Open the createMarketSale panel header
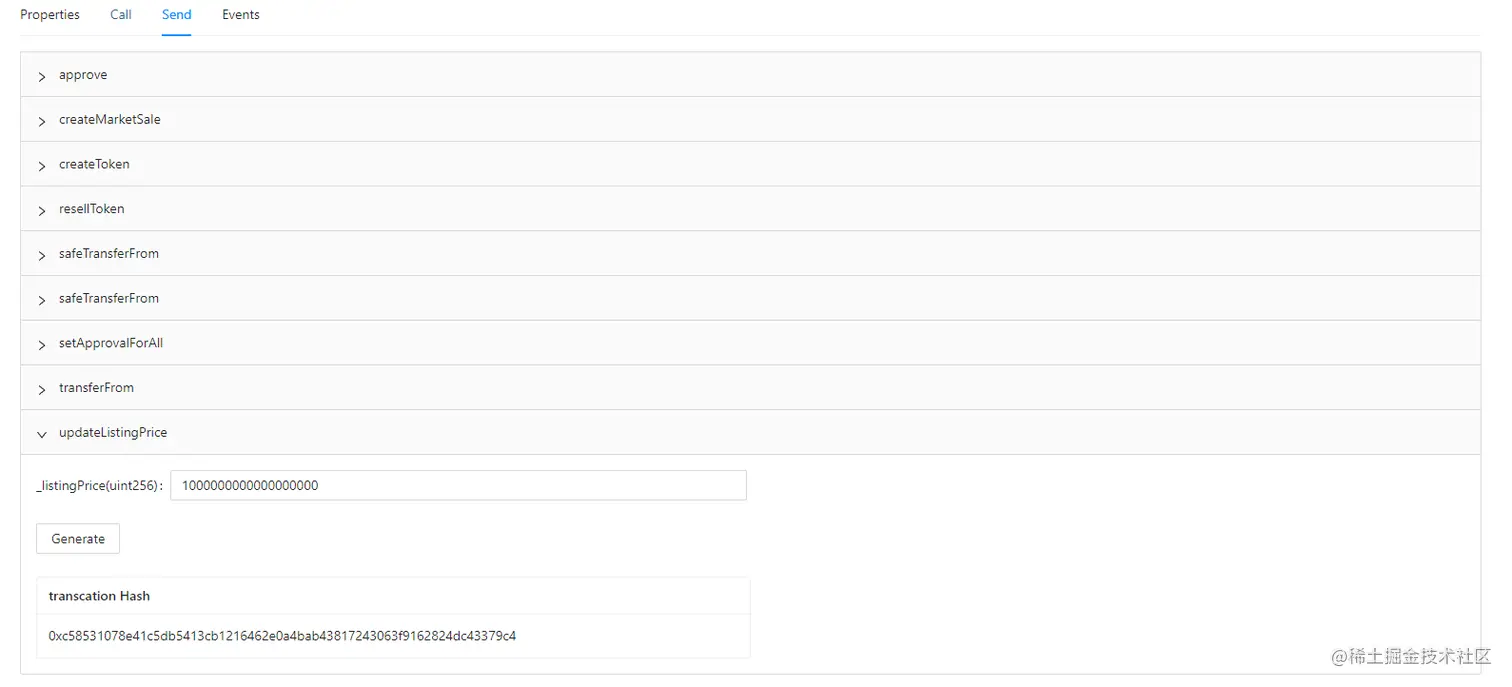 (x=750, y=119)
